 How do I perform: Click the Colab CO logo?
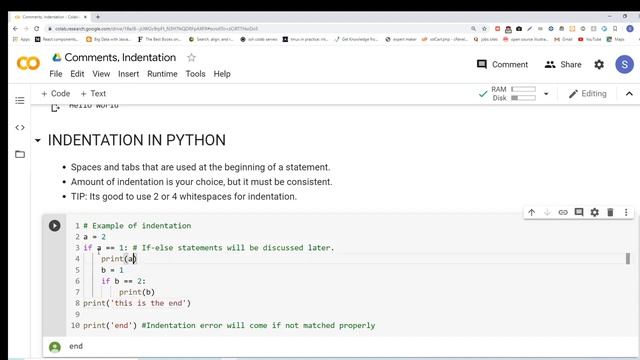(x=28, y=63)
